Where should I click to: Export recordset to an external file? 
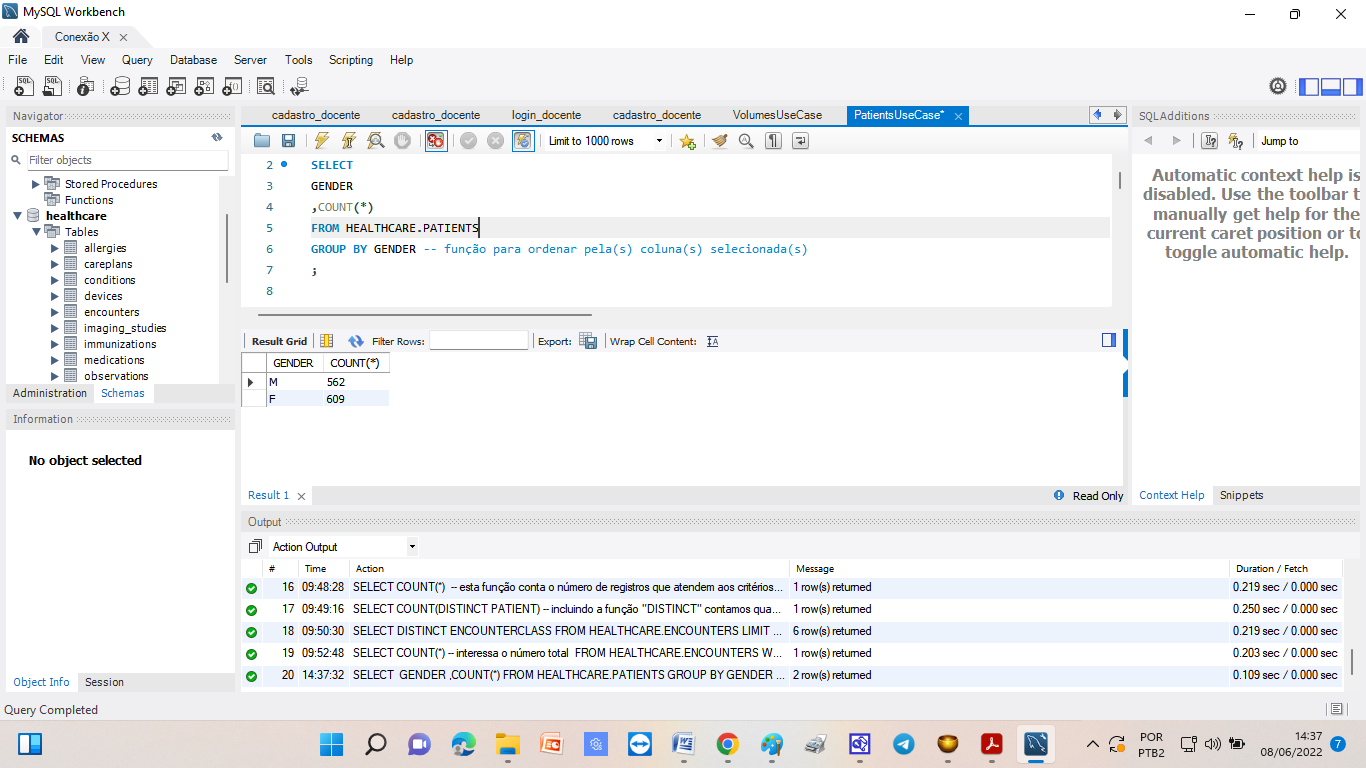(588, 341)
